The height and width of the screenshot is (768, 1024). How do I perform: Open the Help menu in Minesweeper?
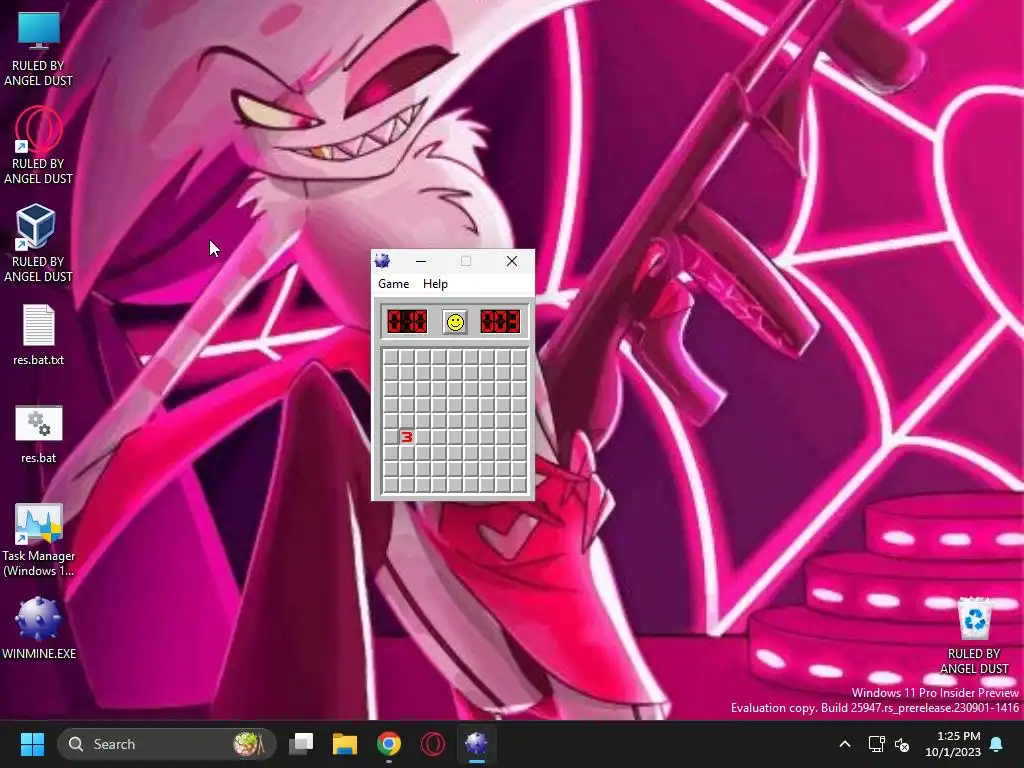coord(435,283)
